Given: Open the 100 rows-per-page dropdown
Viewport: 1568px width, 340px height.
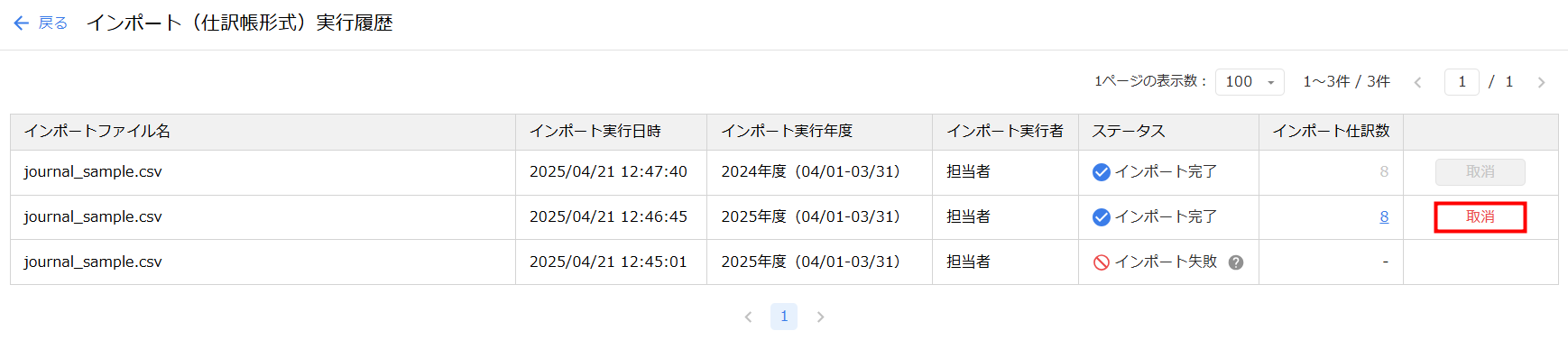Looking at the screenshot, I should coord(1250,82).
